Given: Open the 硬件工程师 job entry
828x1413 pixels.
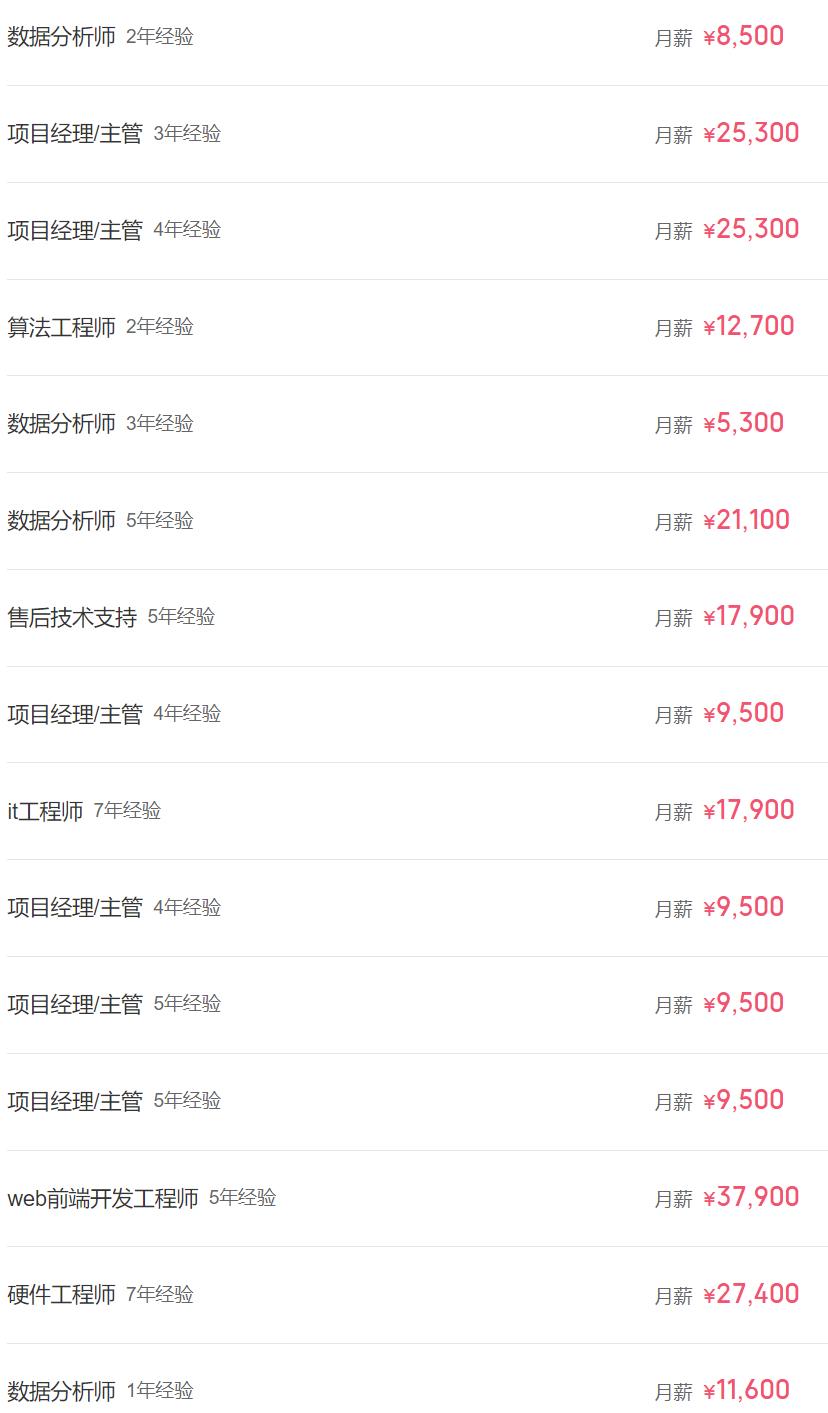Looking at the screenshot, I should click(x=62, y=1295).
